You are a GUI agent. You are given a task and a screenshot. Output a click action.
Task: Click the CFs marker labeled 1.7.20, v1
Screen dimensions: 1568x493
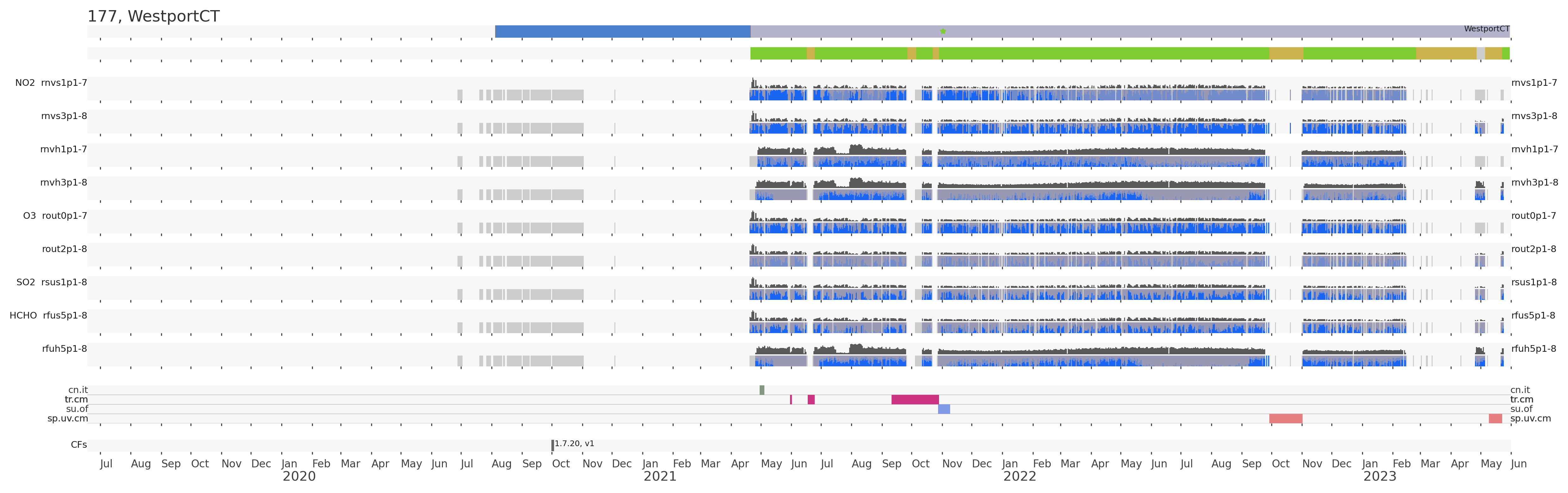tap(553, 446)
